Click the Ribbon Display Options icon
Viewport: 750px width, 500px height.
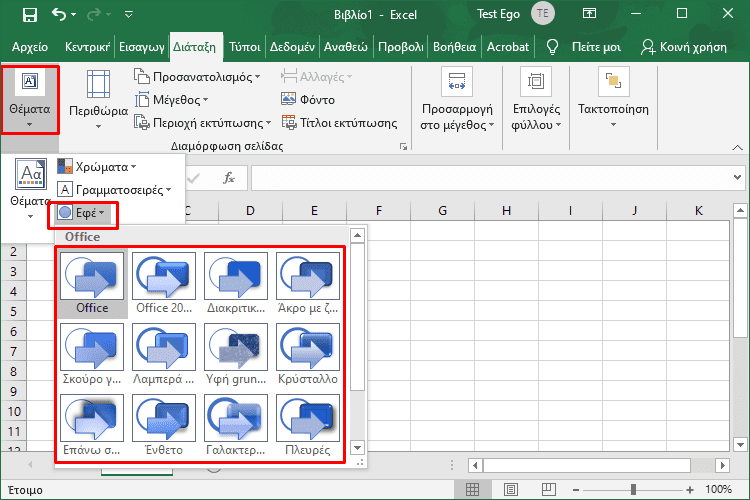[589, 14]
